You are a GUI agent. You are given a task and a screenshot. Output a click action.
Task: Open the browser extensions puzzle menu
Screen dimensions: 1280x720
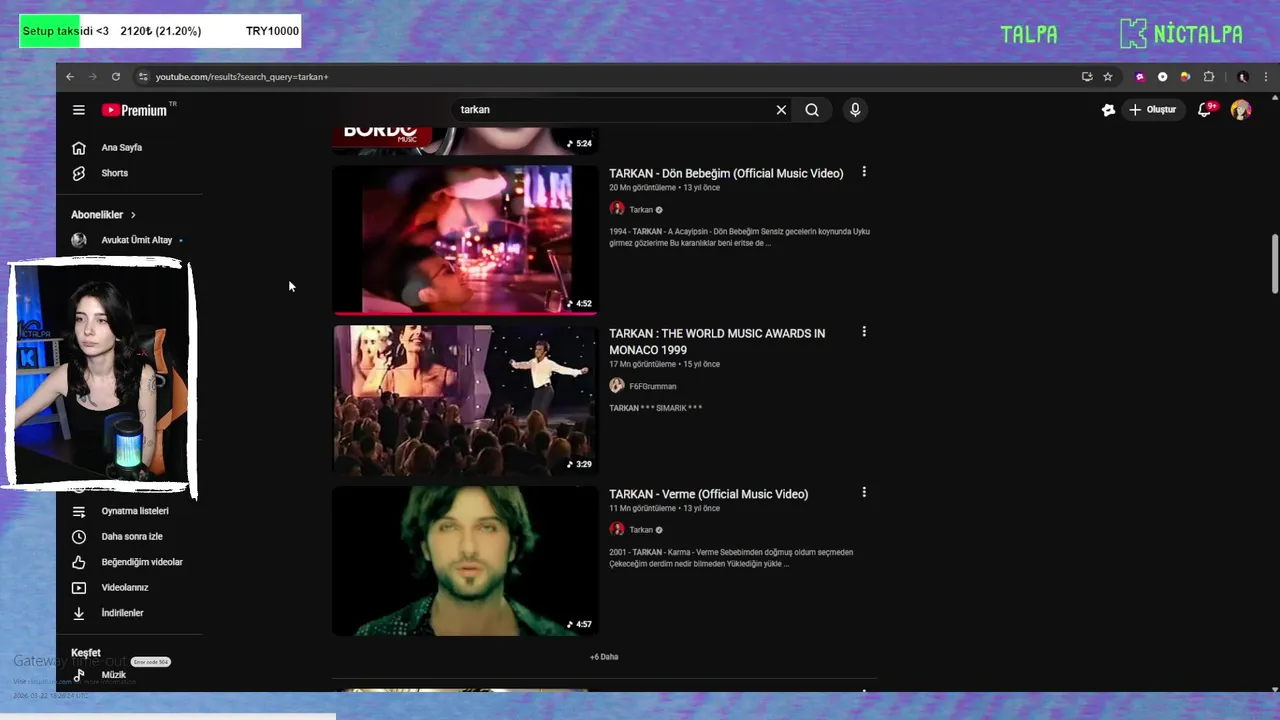(x=1209, y=77)
